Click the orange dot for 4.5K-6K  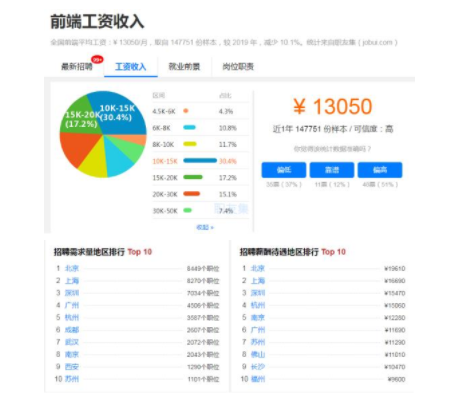(x=186, y=111)
